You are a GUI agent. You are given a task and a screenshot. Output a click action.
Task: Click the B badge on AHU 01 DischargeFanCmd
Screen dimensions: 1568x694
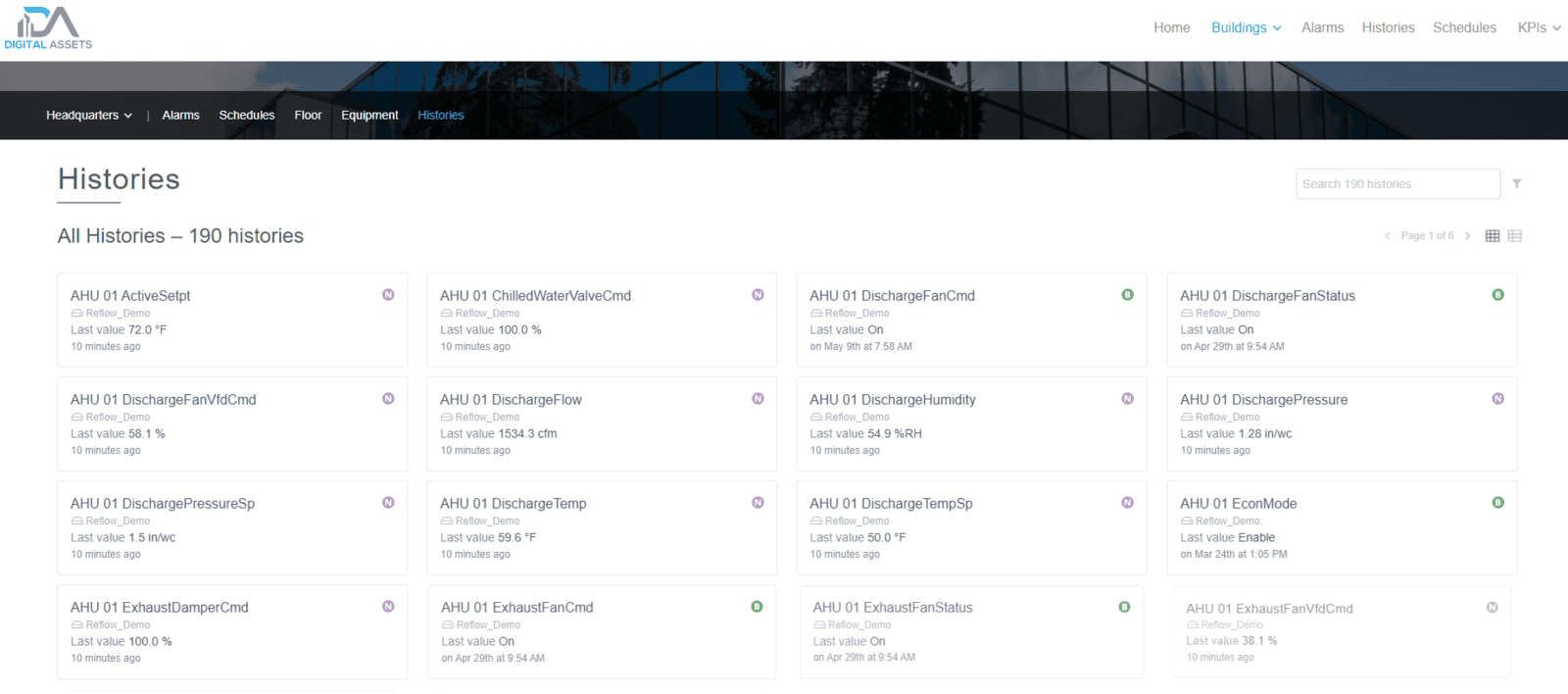[1127, 295]
